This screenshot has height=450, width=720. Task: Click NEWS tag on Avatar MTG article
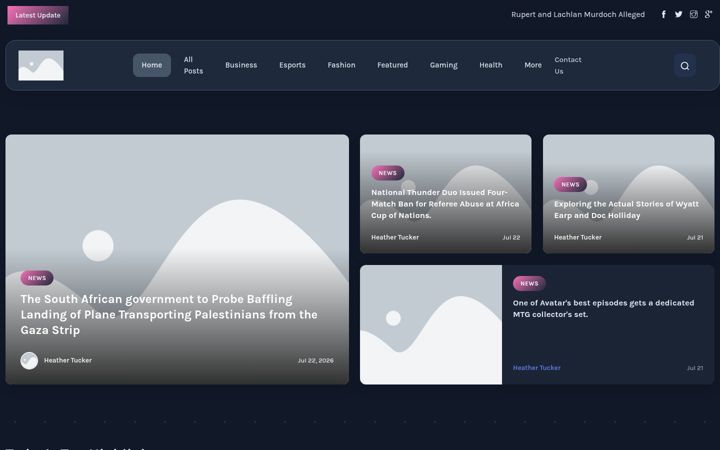[529, 284]
